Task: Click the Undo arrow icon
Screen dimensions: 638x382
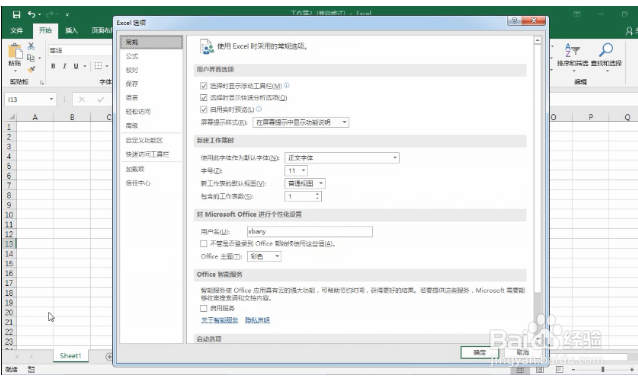Action: click(x=31, y=14)
